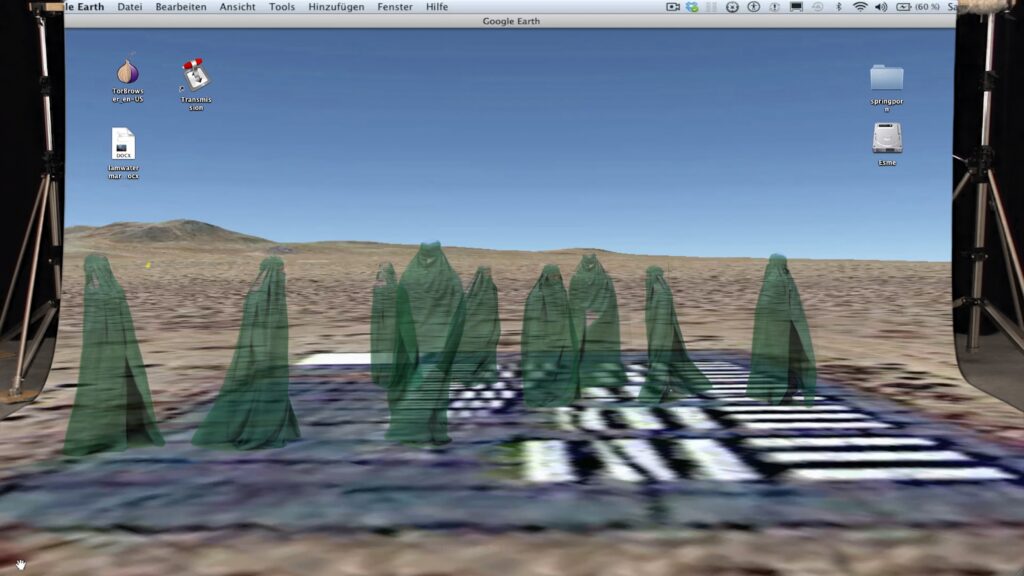Screen dimensions: 1024x576
Task: Open the TorBrowser desktop icon
Action: tap(127, 72)
